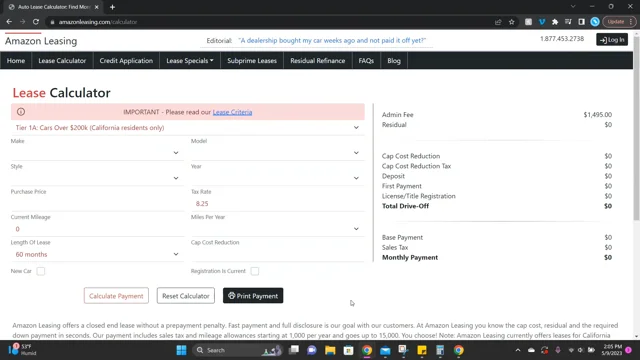The width and height of the screenshot is (640, 360).
Task: Check the New Car checkbox
Action: pyautogui.click(x=40, y=271)
